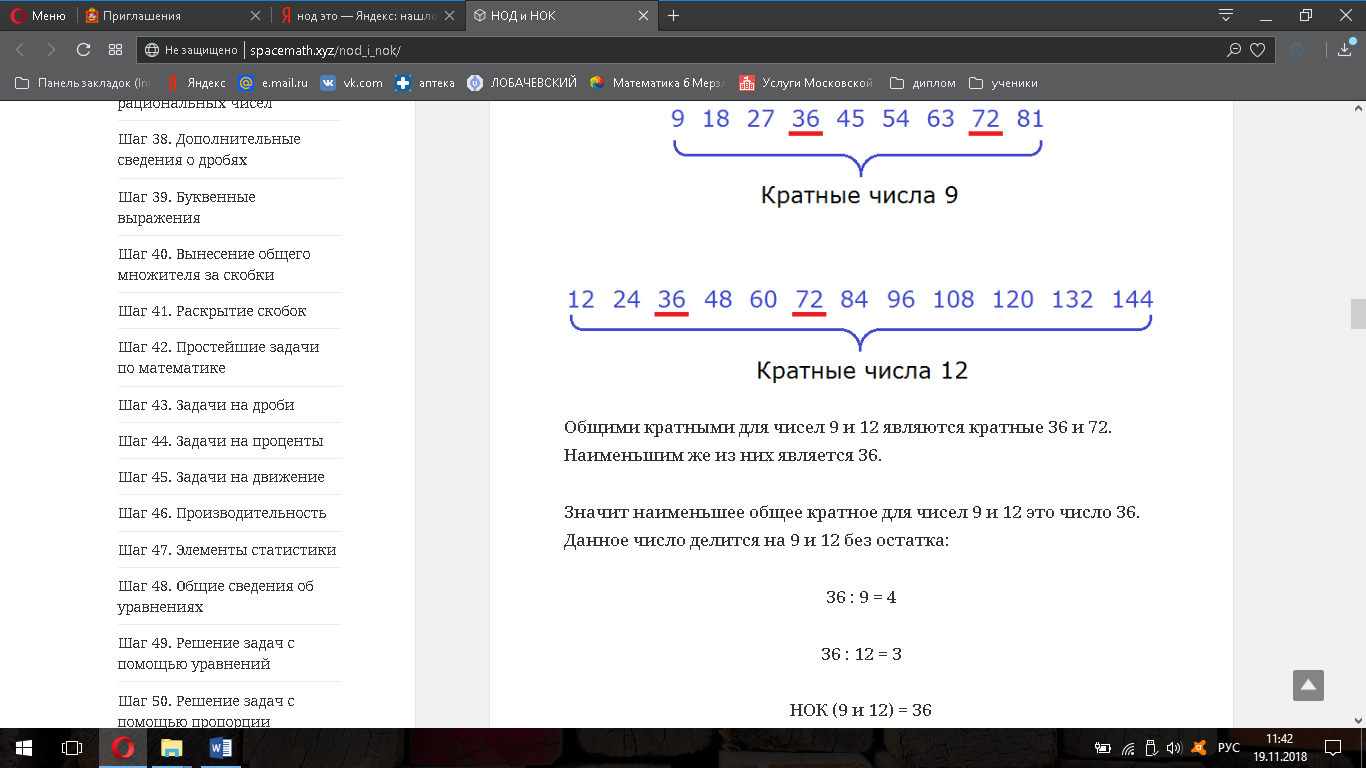Open the Математика 6 Мерз bookmark
Viewport: 1366px width, 768px height.
click(x=657, y=83)
